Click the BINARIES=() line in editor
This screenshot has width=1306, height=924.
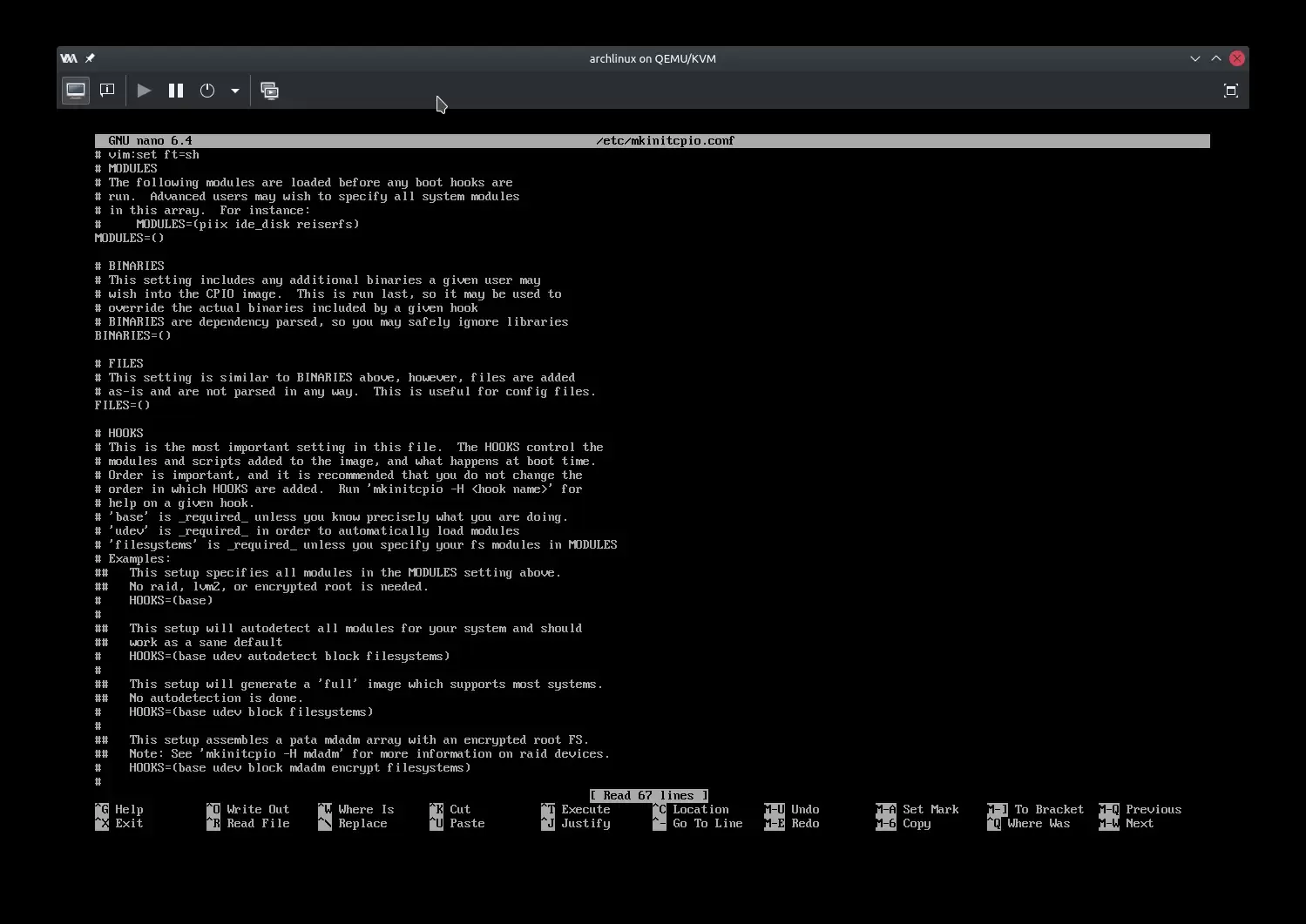pyautogui.click(x=133, y=335)
